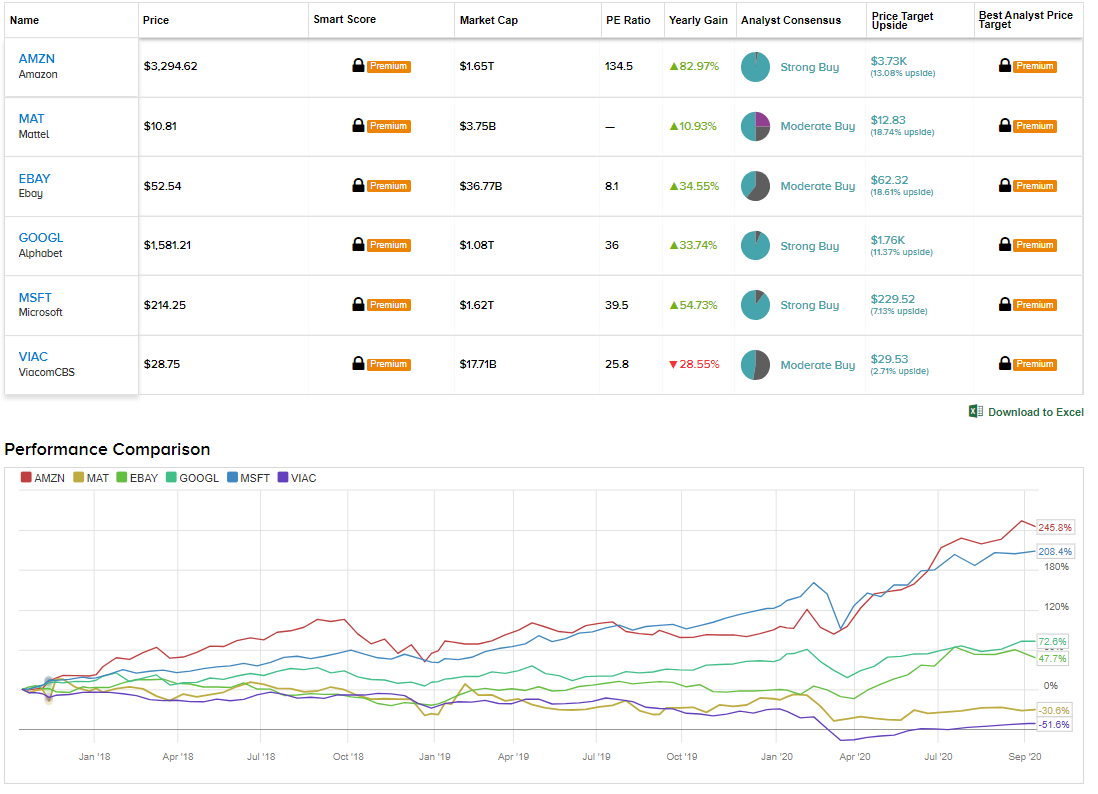
Task: Open the MSFT ticker link
Action: click(35, 298)
